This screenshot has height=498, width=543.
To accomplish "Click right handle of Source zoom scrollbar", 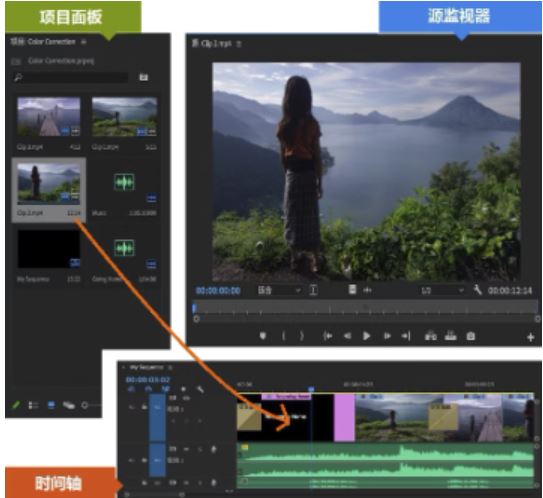I will point(537,319).
